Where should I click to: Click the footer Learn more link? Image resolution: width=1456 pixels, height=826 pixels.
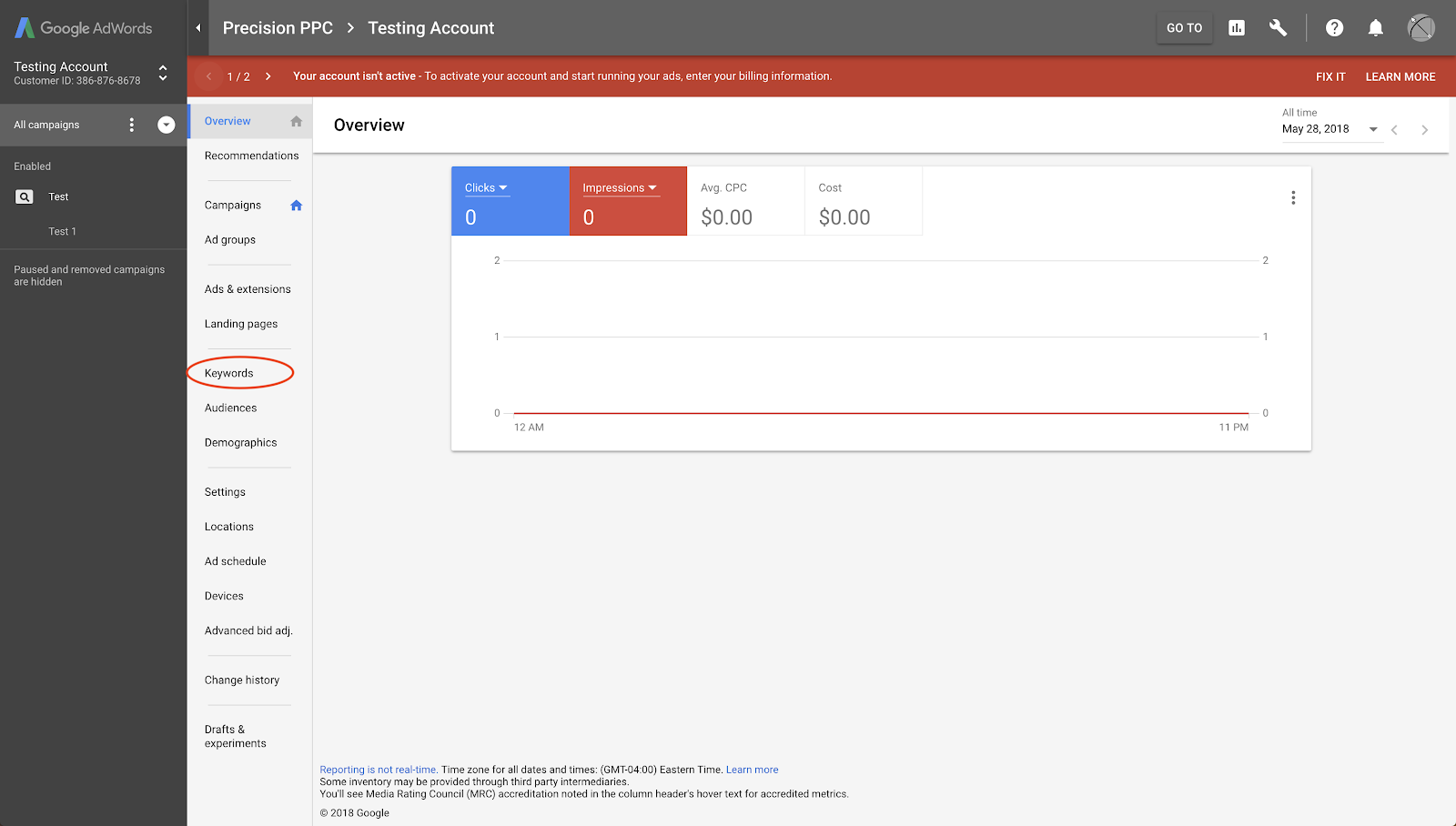[752, 770]
